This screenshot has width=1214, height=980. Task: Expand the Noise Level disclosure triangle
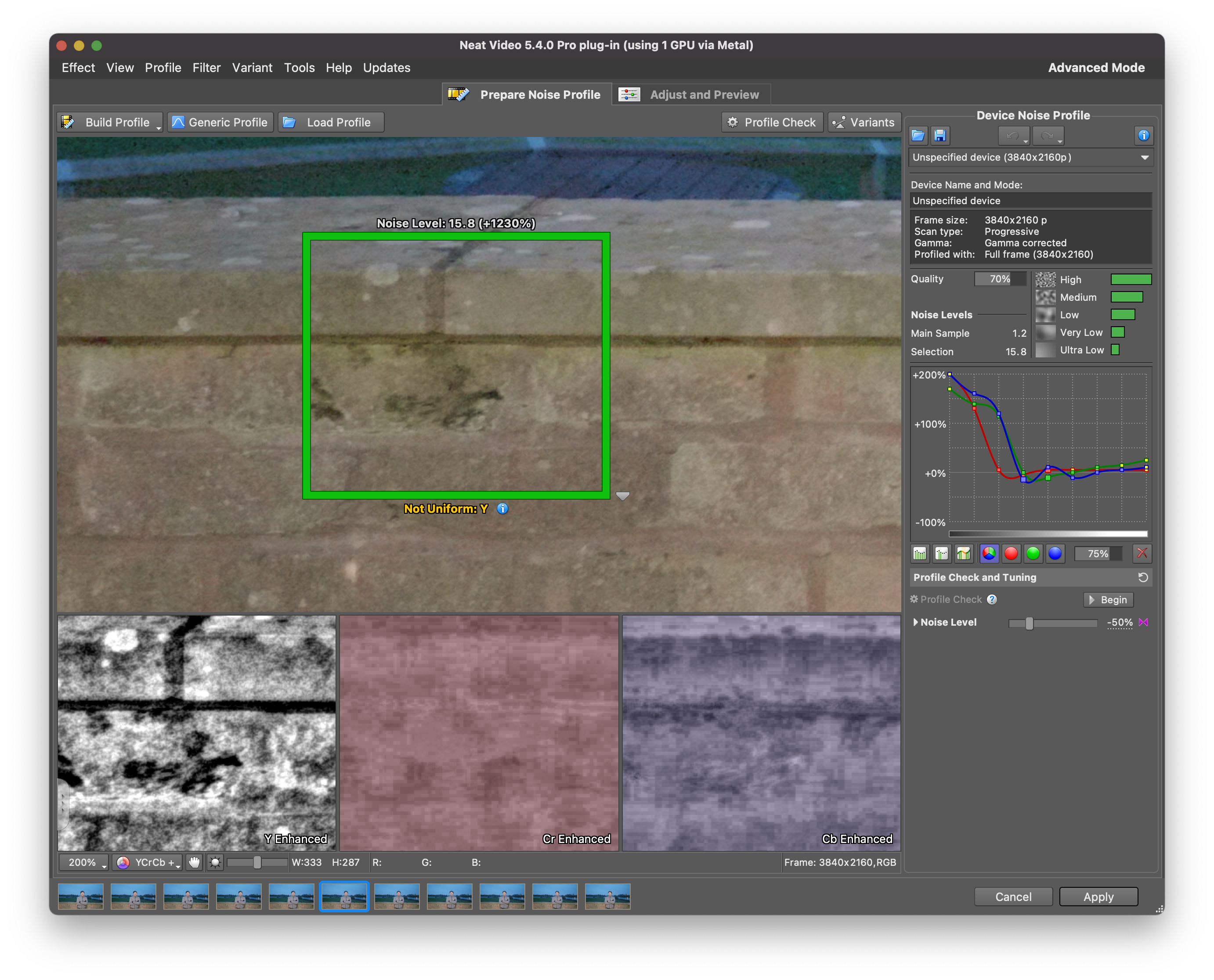click(x=915, y=622)
